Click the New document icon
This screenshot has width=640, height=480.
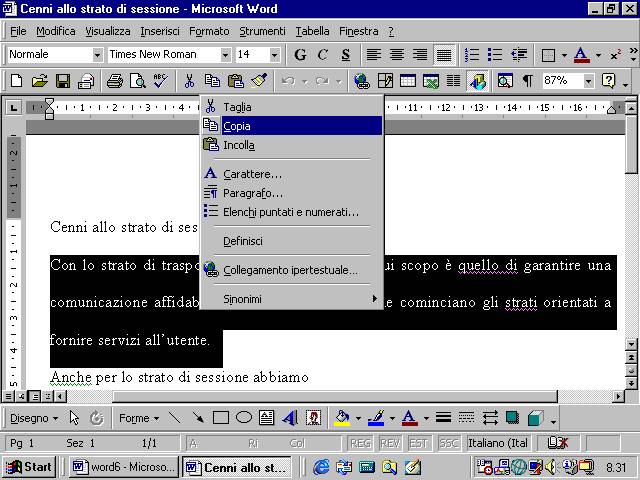pyautogui.click(x=16, y=81)
